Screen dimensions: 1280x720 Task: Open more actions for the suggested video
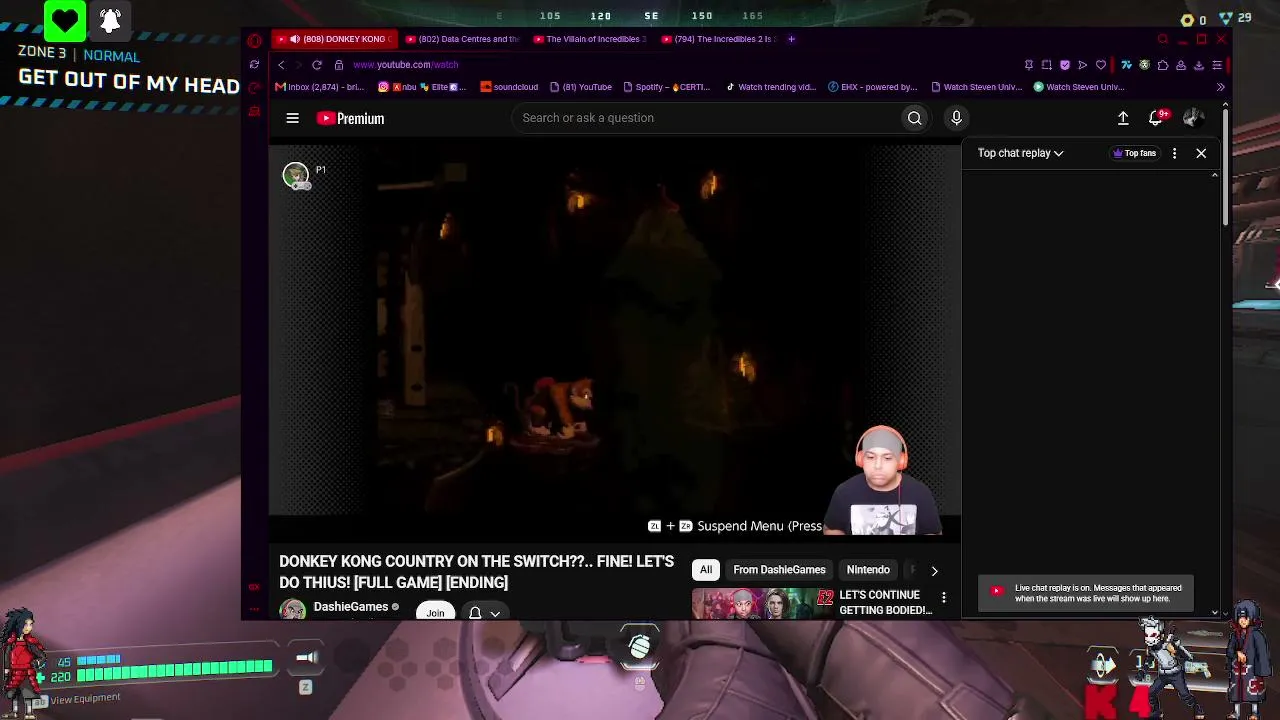943,598
